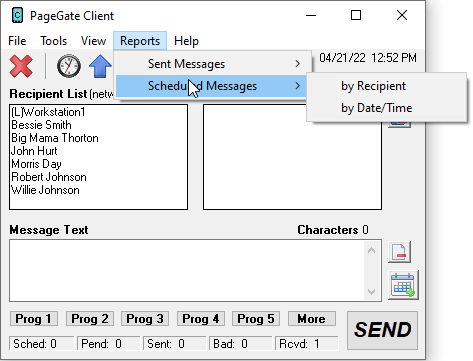
Task: Select Morris Day recipient
Action: point(36,164)
